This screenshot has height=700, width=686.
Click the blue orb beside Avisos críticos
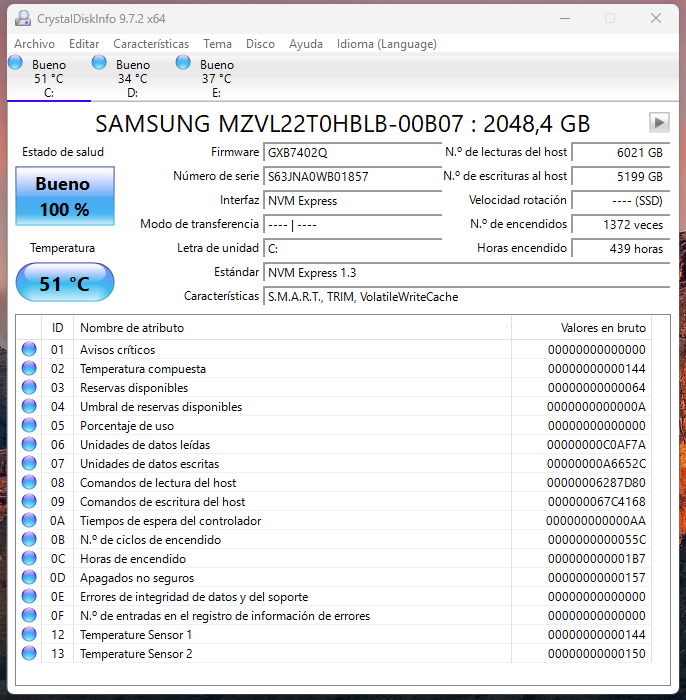(x=29, y=350)
